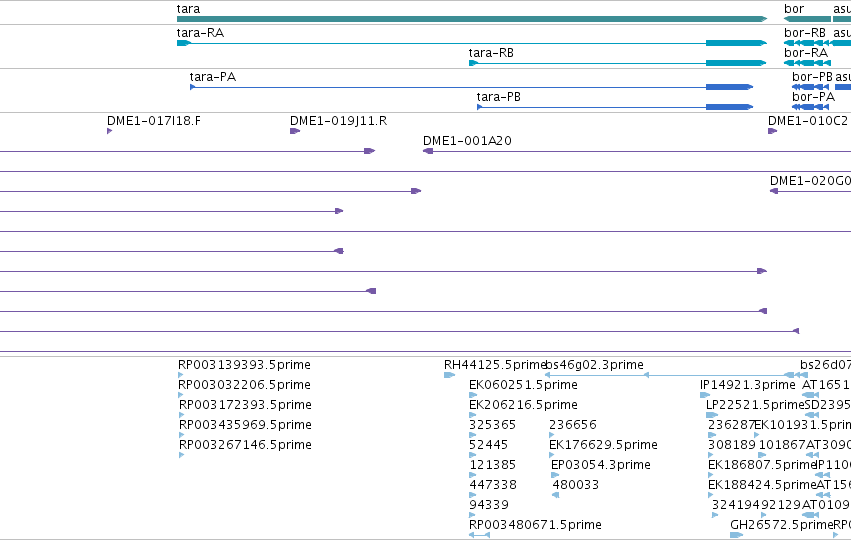Viewport: 851px width, 540px height.
Task: Click the RH44125.5prime EST arrow
Action: (449, 375)
